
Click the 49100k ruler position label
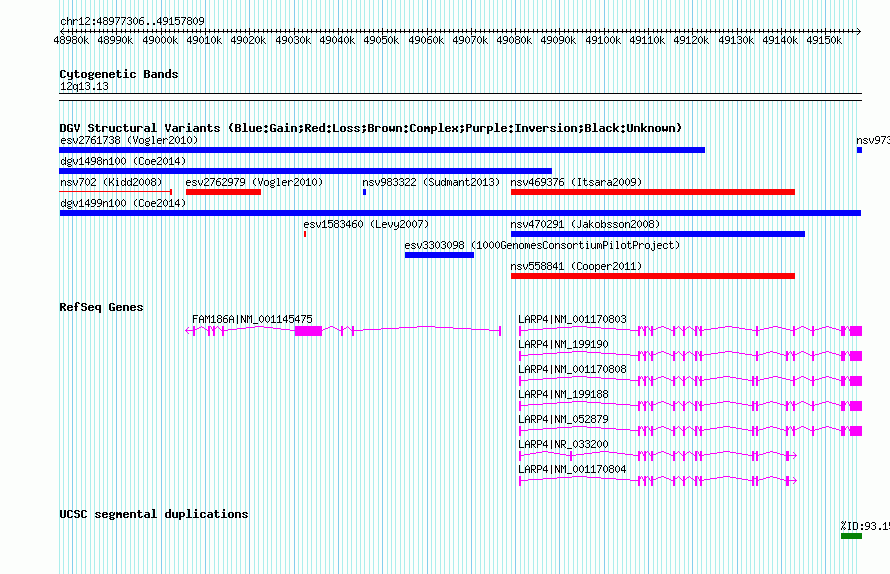click(x=603, y=41)
